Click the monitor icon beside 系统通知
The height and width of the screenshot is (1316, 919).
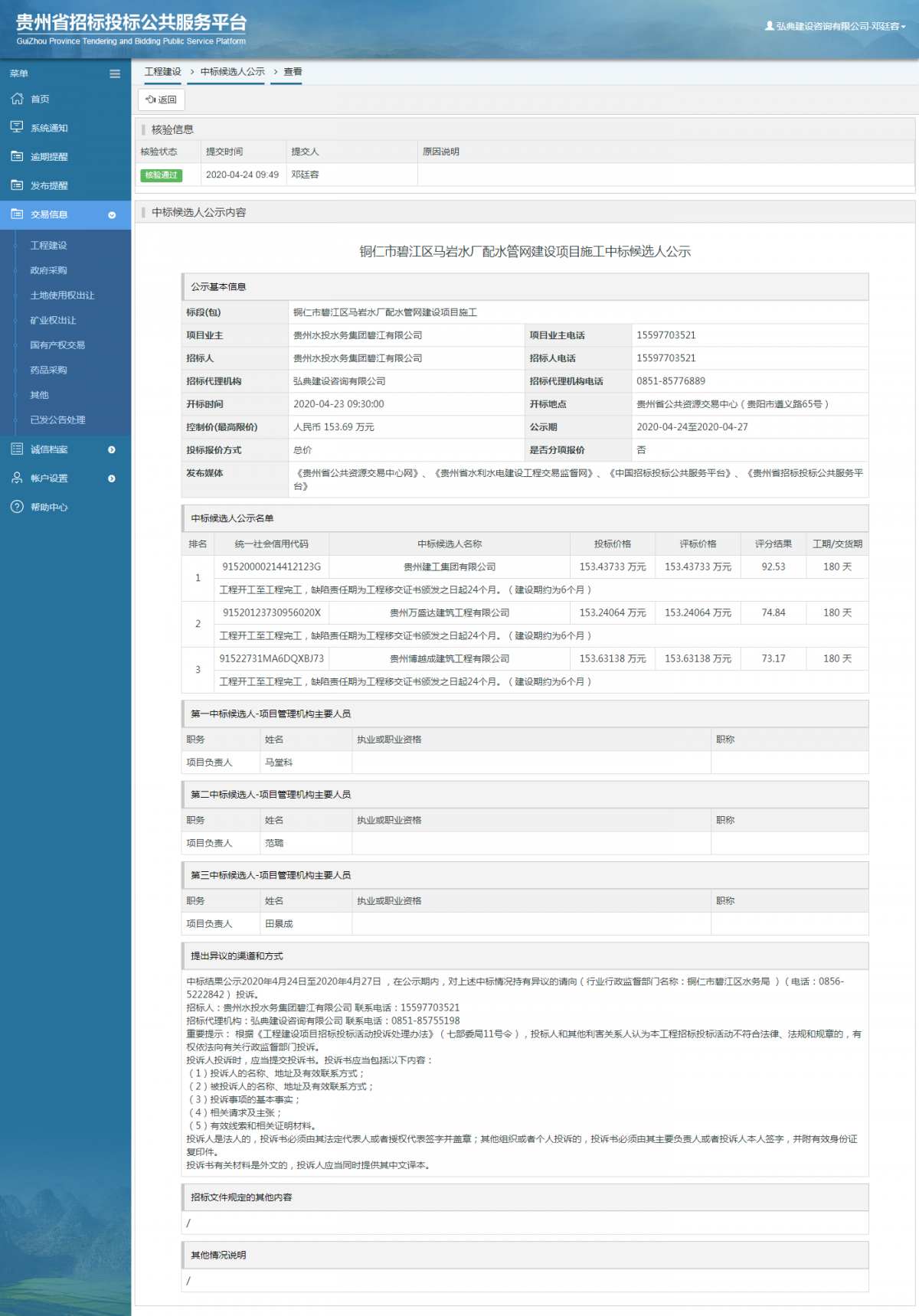17,127
